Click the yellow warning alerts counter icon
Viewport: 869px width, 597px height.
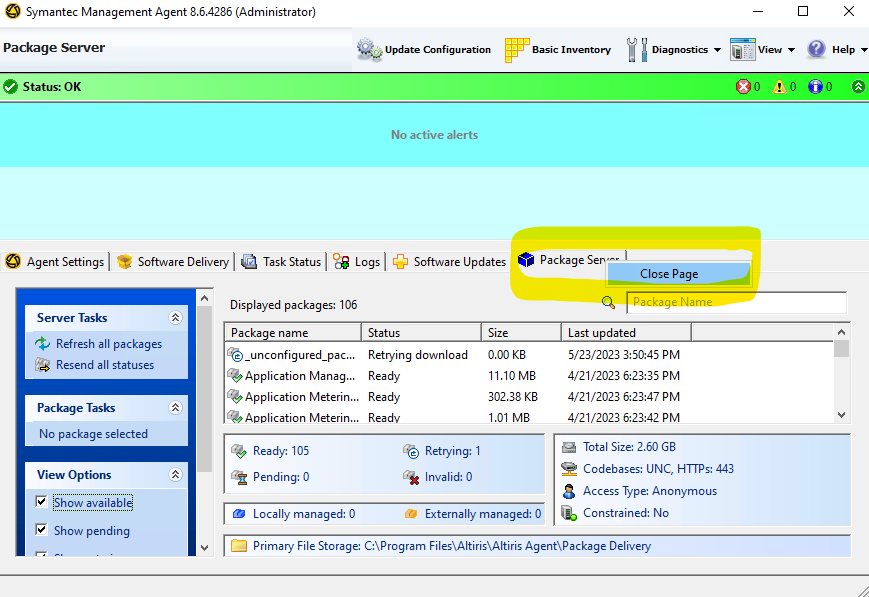[x=780, y=87]
